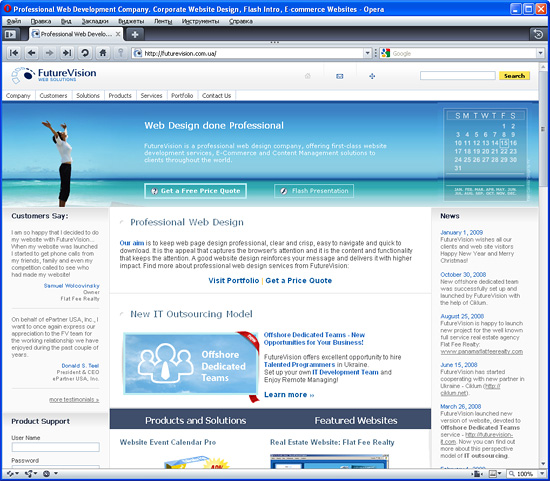Open www.panamaflatfeerealty.com news link
Image resolution: width=550 pixels, height=481 pixels.
(x=482, y=352)
